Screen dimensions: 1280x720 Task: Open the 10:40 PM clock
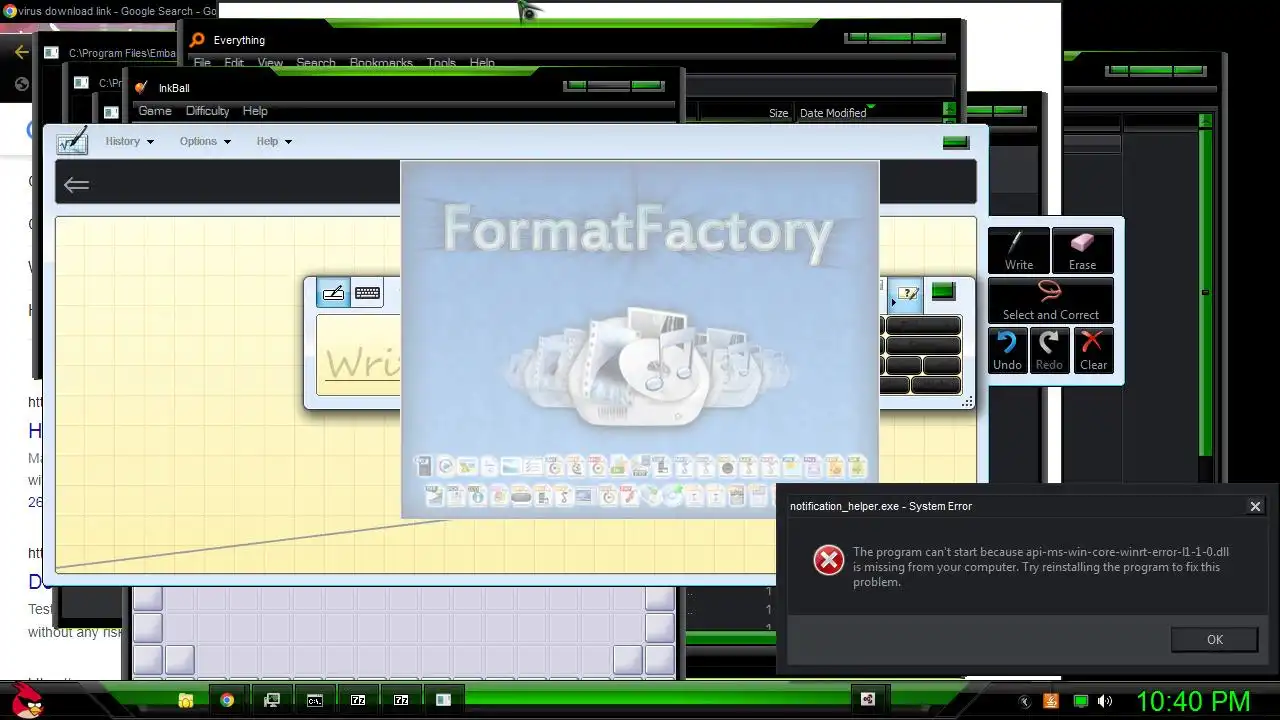[1193, 700]
